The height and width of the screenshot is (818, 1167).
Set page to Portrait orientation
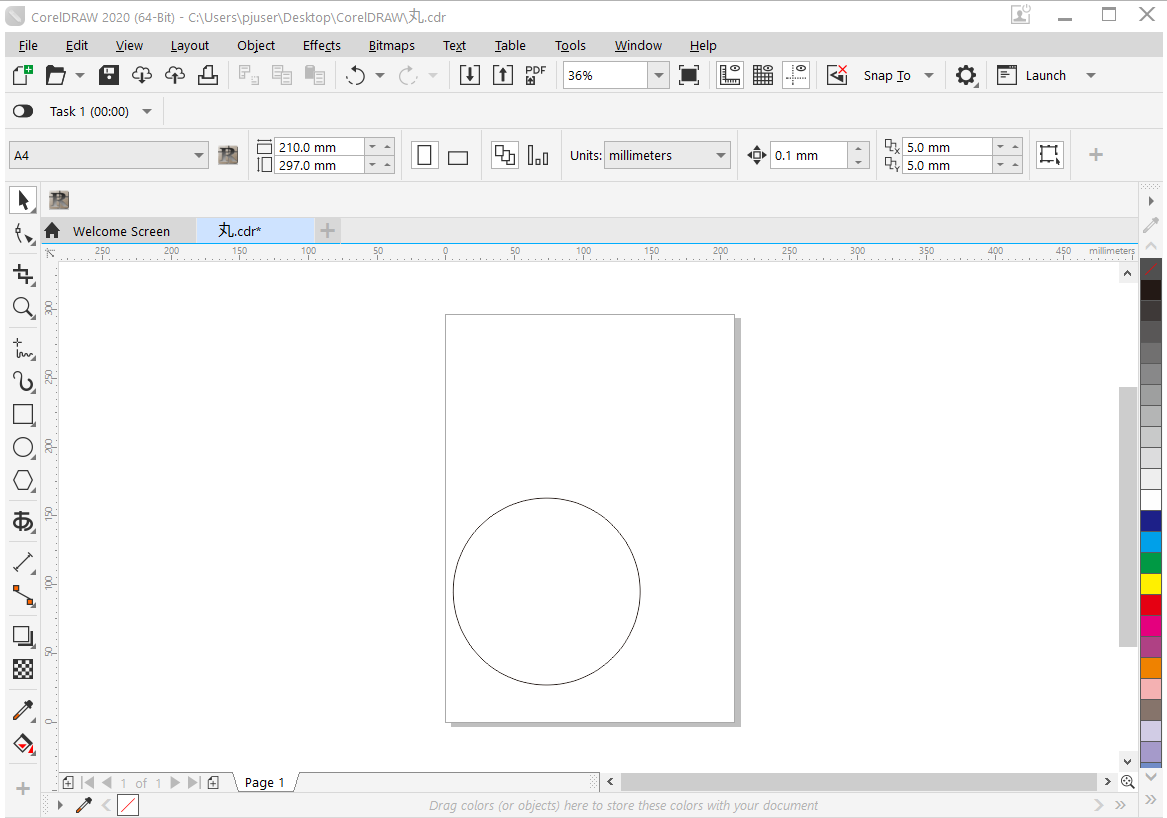424,156
